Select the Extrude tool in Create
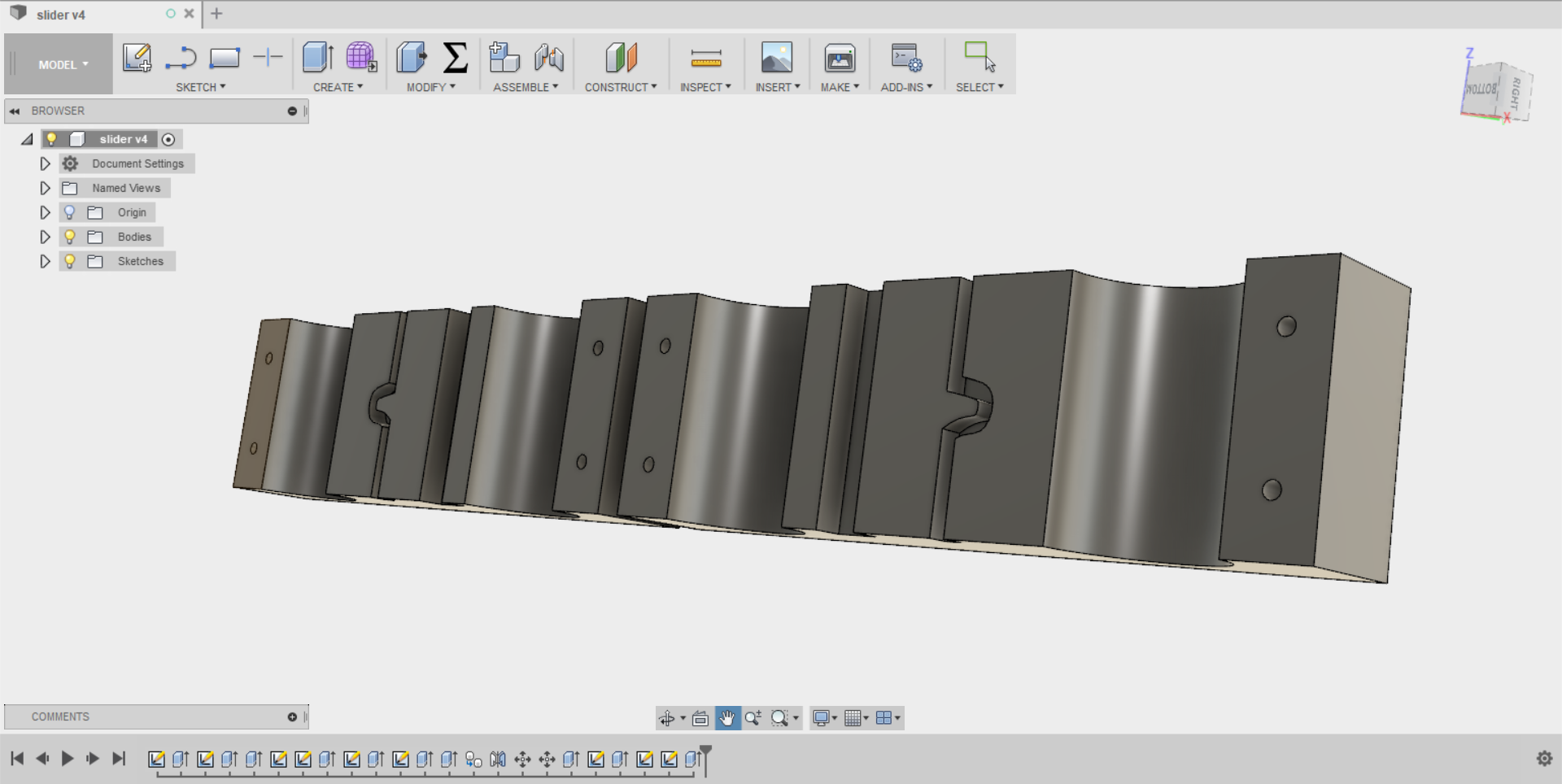The height and width of the screenshot is (784, 1562). coord(317,58)
